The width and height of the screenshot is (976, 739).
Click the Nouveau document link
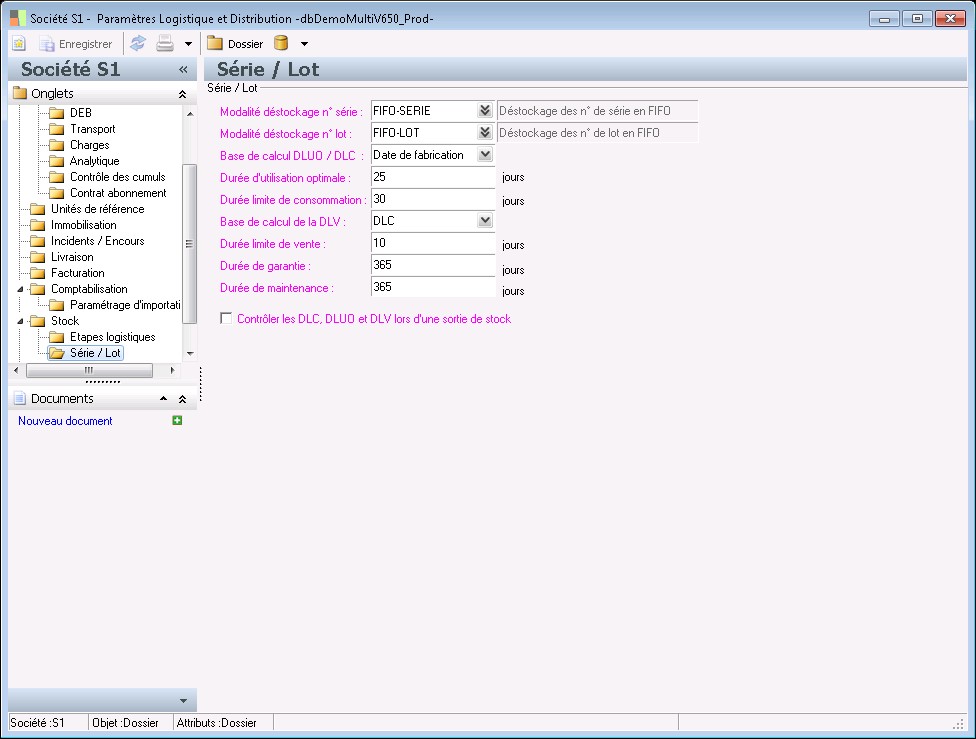click(65, 421)
